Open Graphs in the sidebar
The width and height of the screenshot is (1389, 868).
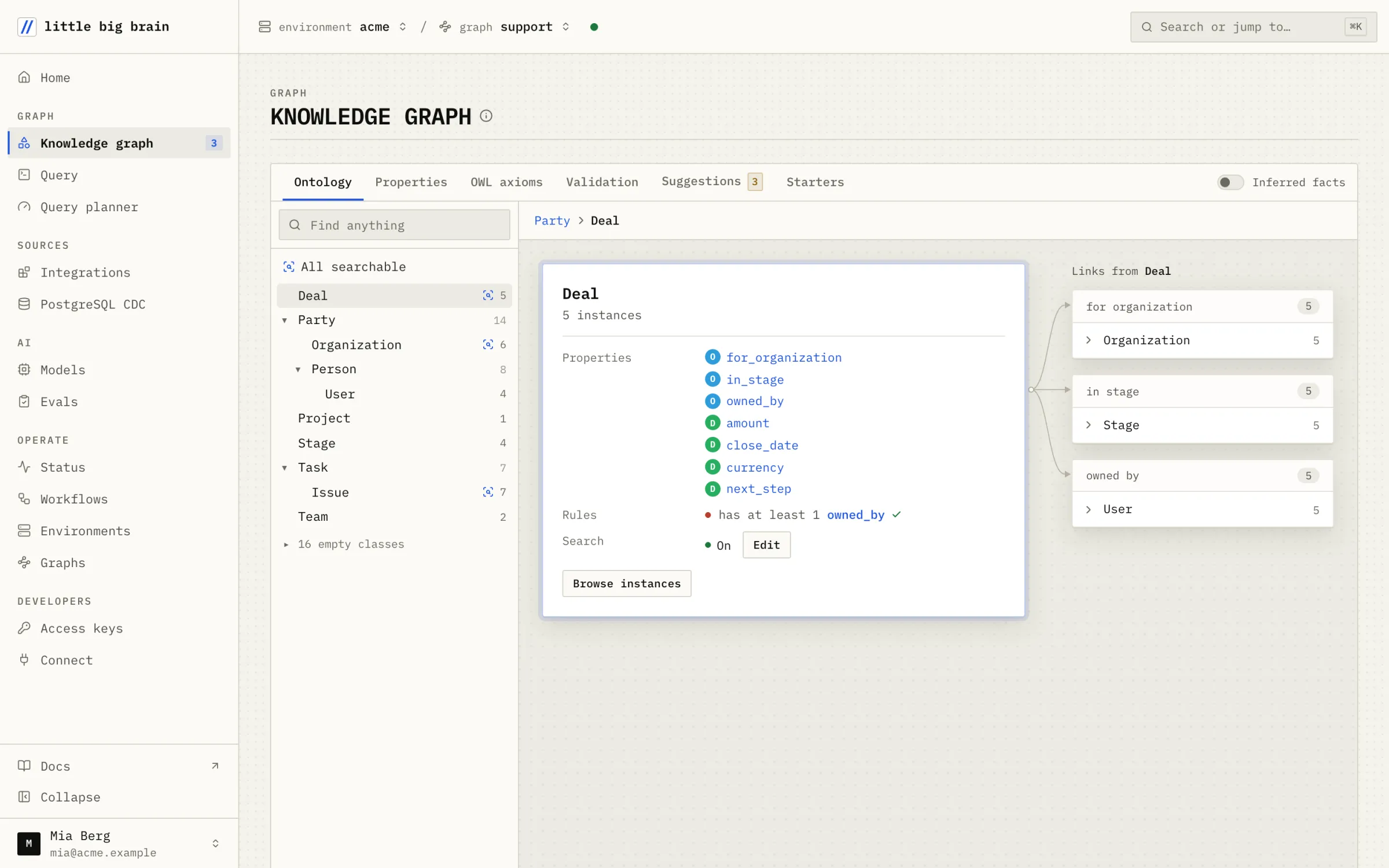coord(119,562)
